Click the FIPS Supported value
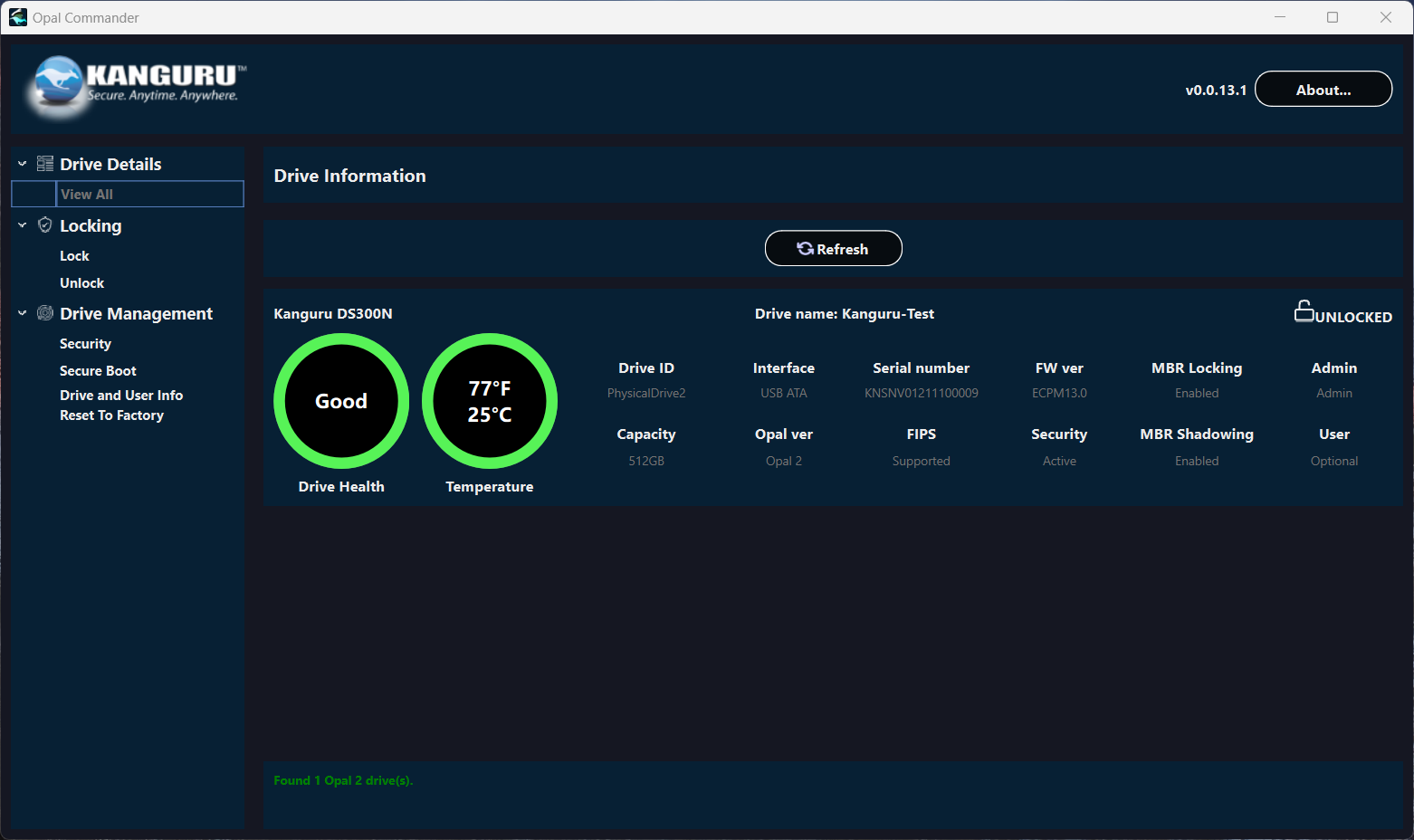The image size is (1414, 840). (x=922, y=461)
